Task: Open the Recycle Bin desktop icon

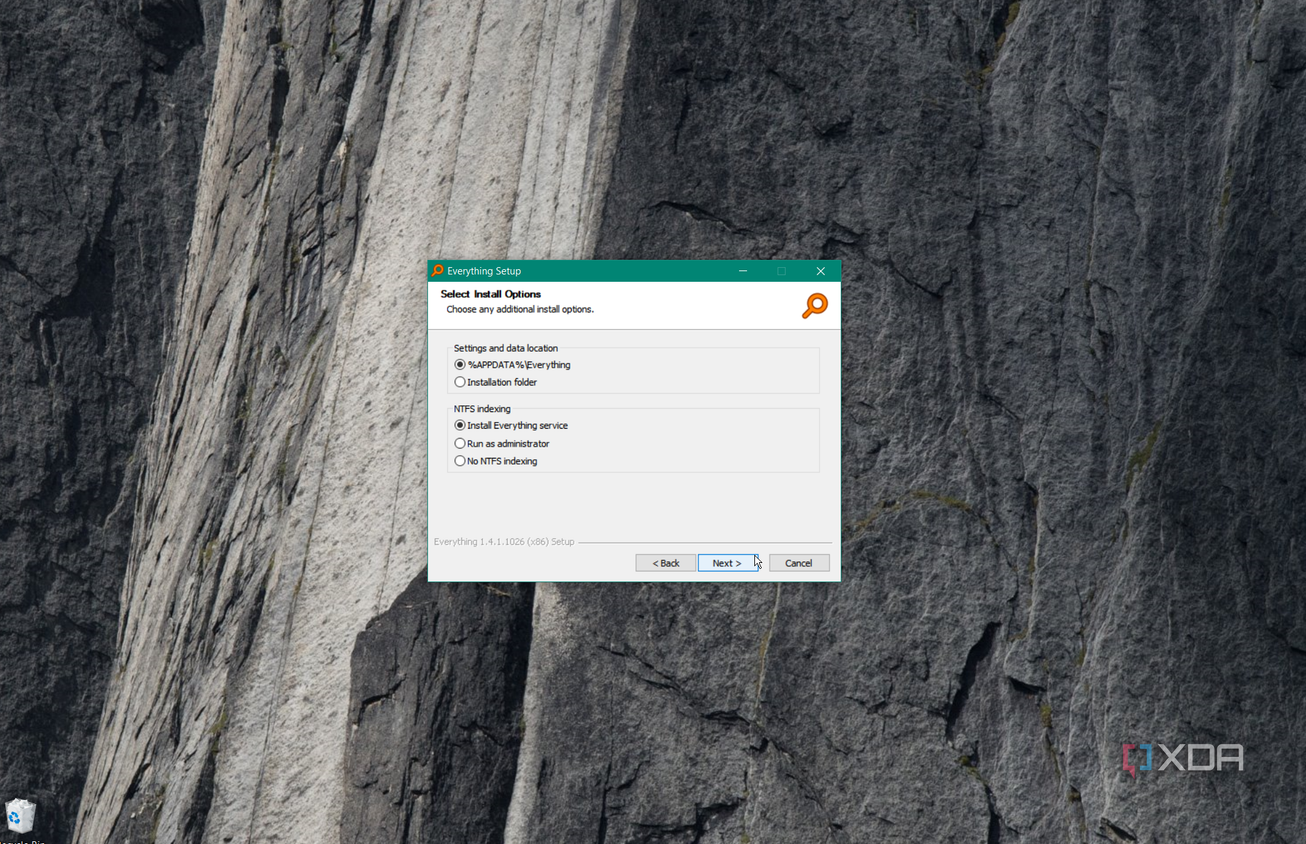Action: click(20, 820)
